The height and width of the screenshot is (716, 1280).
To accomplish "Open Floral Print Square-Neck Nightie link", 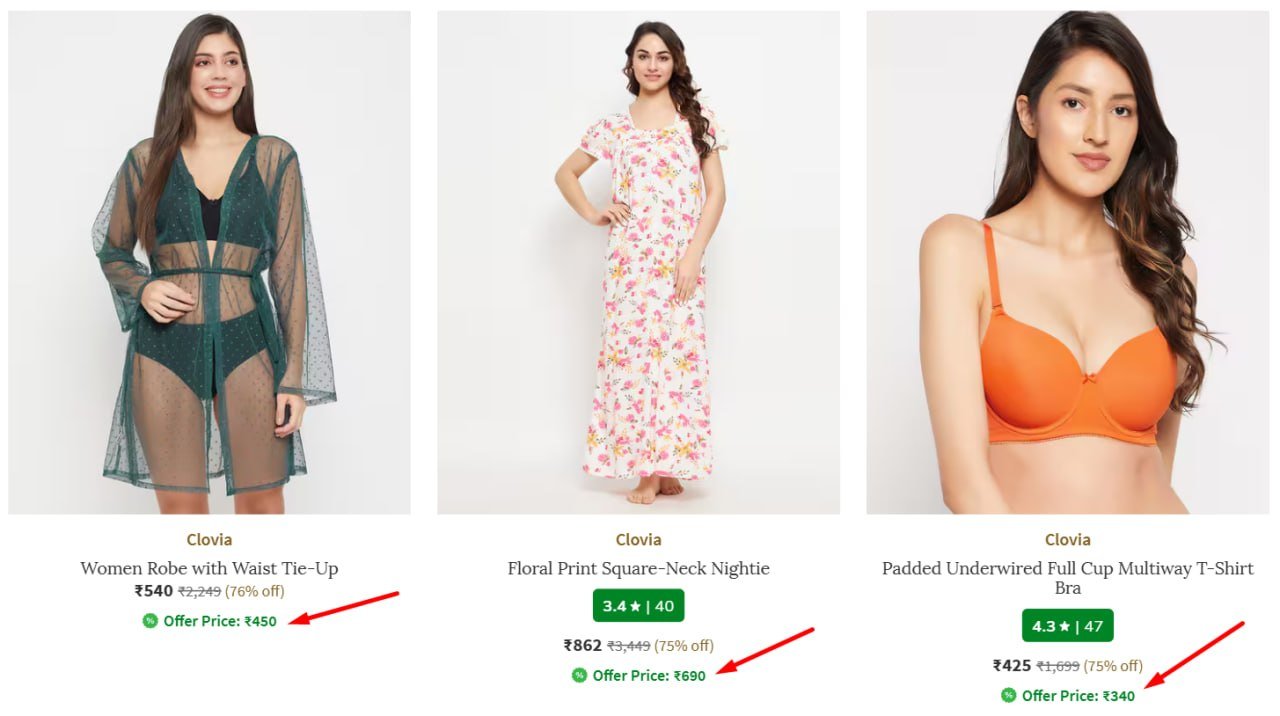I will point(638,568).
